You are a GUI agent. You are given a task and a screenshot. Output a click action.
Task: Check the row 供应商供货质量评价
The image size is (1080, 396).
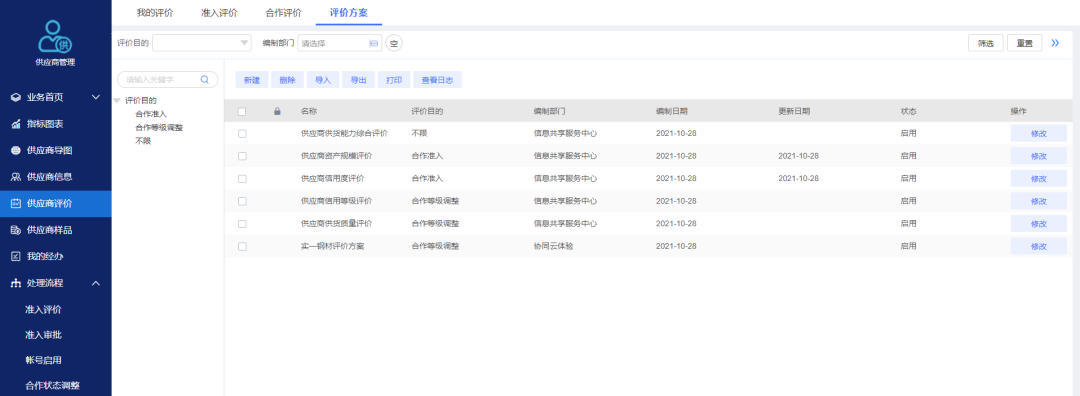point(242,224)
